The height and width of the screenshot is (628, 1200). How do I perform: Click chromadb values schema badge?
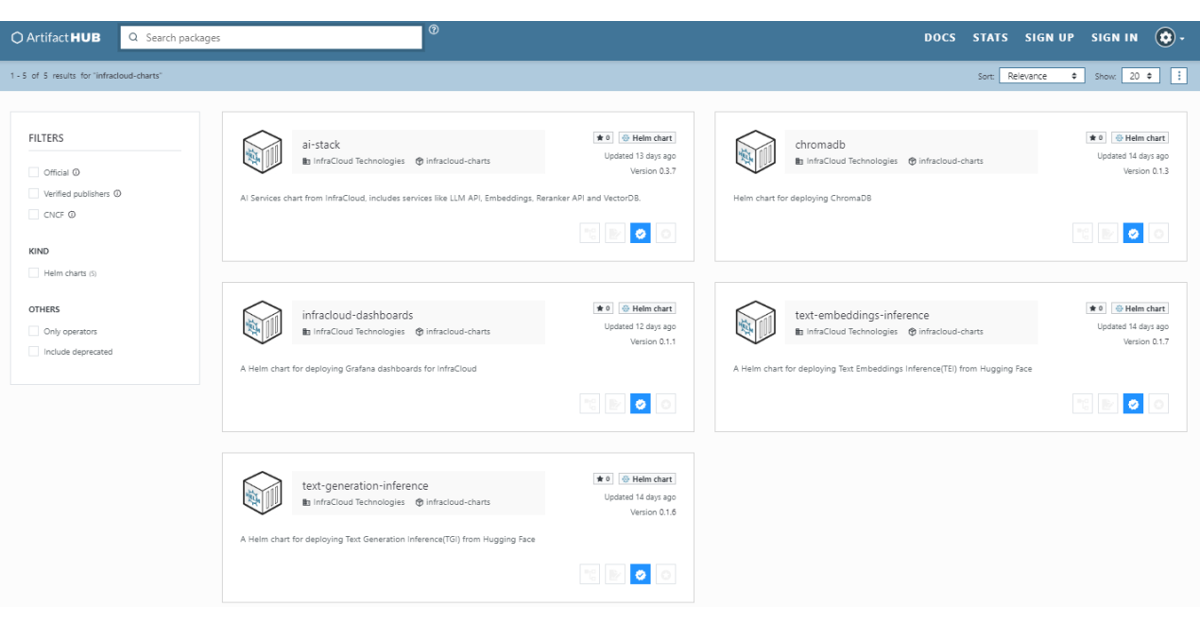(1083, 233)
